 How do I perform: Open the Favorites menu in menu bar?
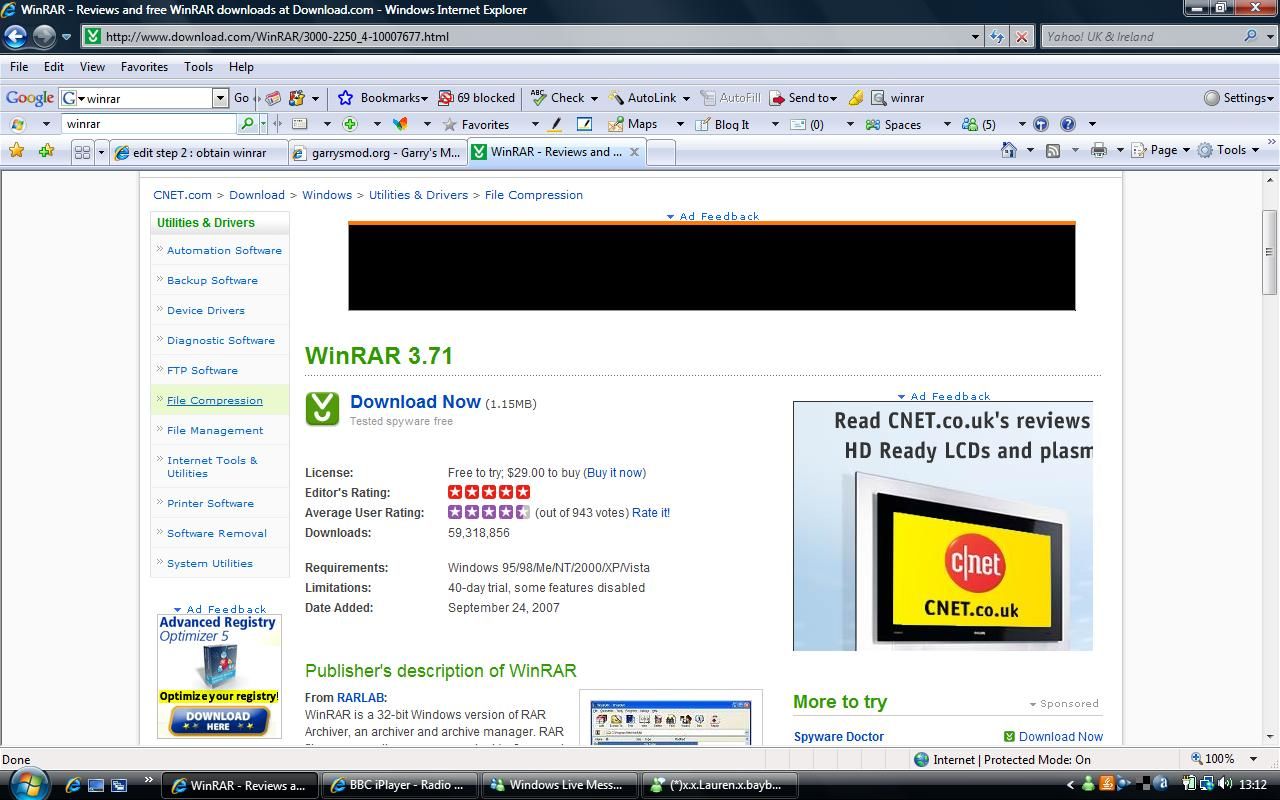(x=144, y=67)
